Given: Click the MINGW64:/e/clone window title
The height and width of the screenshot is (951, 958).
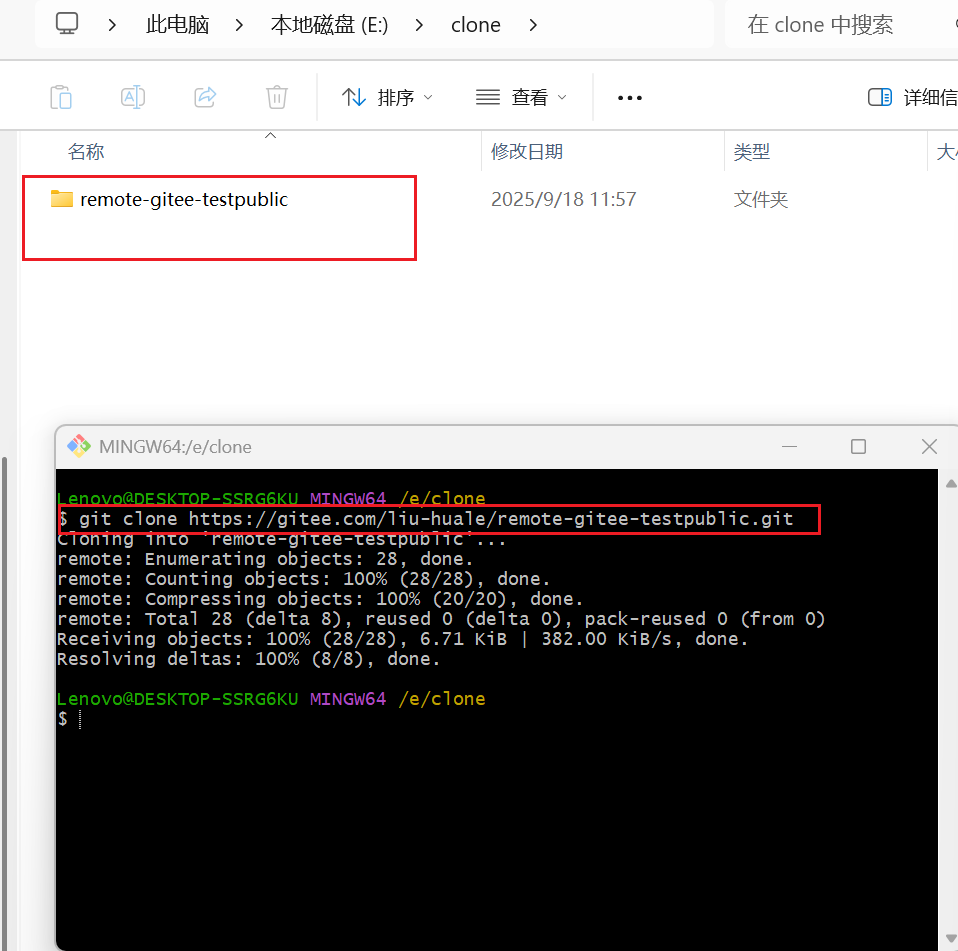Looking at the screenshot, I should point(175,446).
